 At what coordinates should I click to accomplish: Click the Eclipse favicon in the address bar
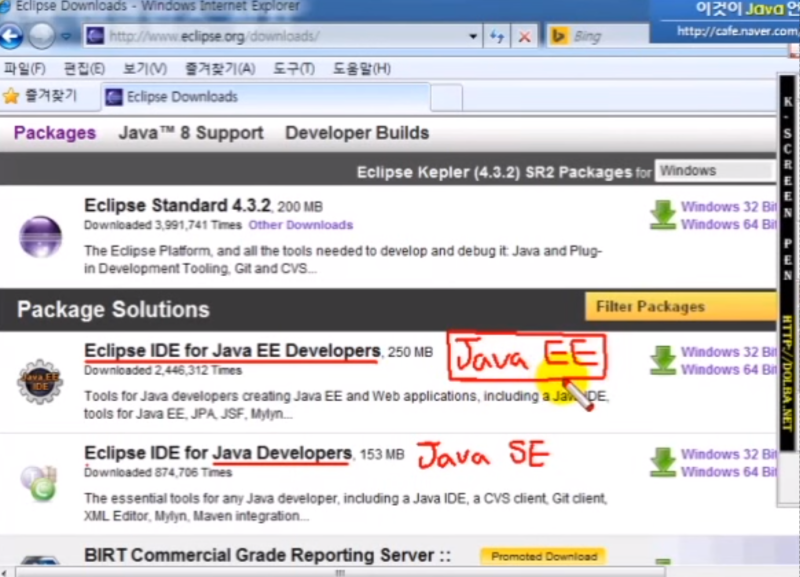[x=95, y=36]
